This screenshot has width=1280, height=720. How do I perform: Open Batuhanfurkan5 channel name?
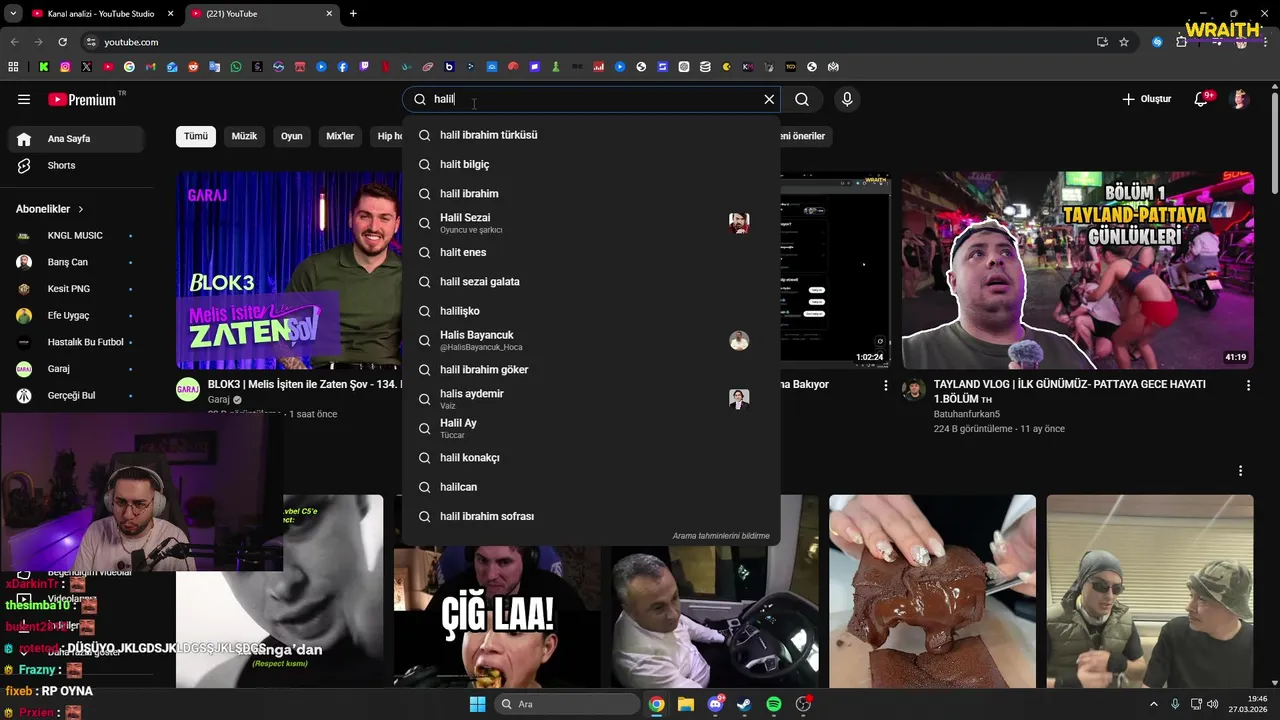pyautogui.click(x=967, y=414)
